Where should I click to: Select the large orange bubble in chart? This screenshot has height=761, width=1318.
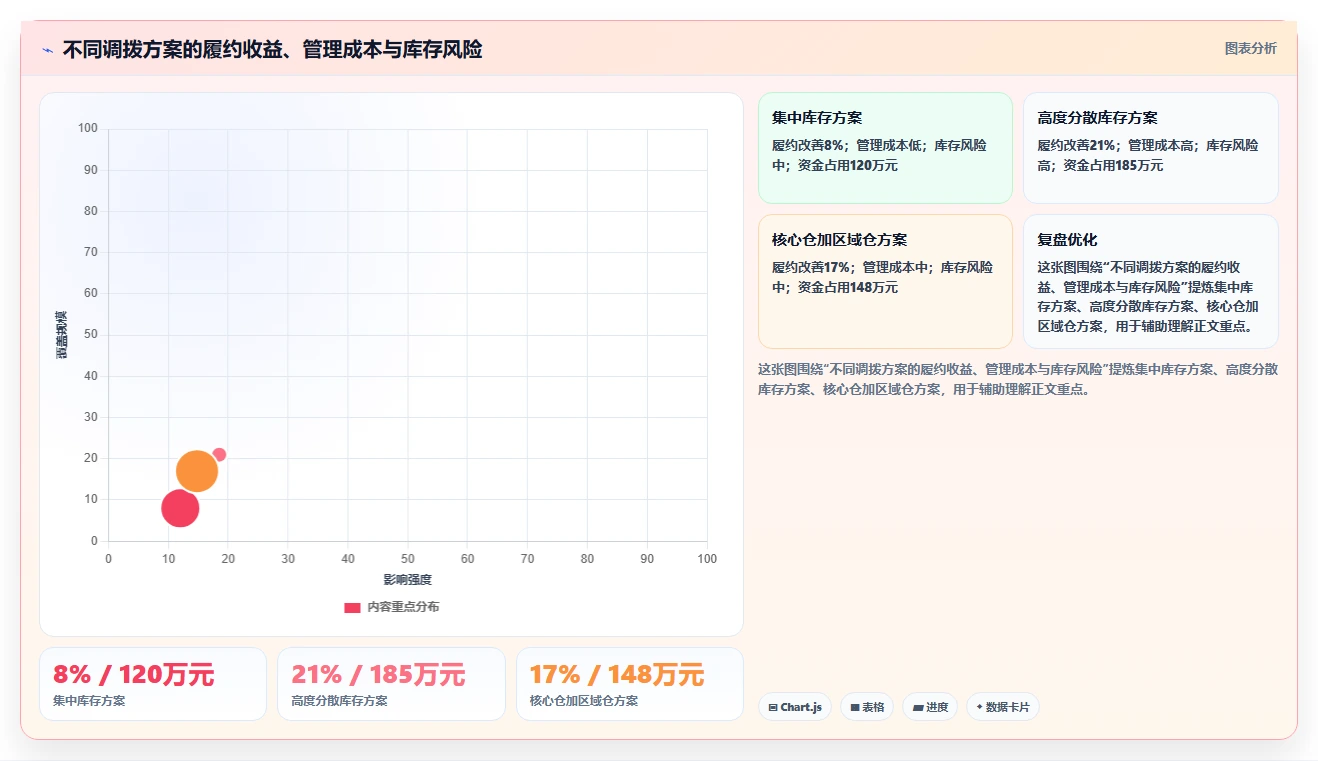click(197, 471)
